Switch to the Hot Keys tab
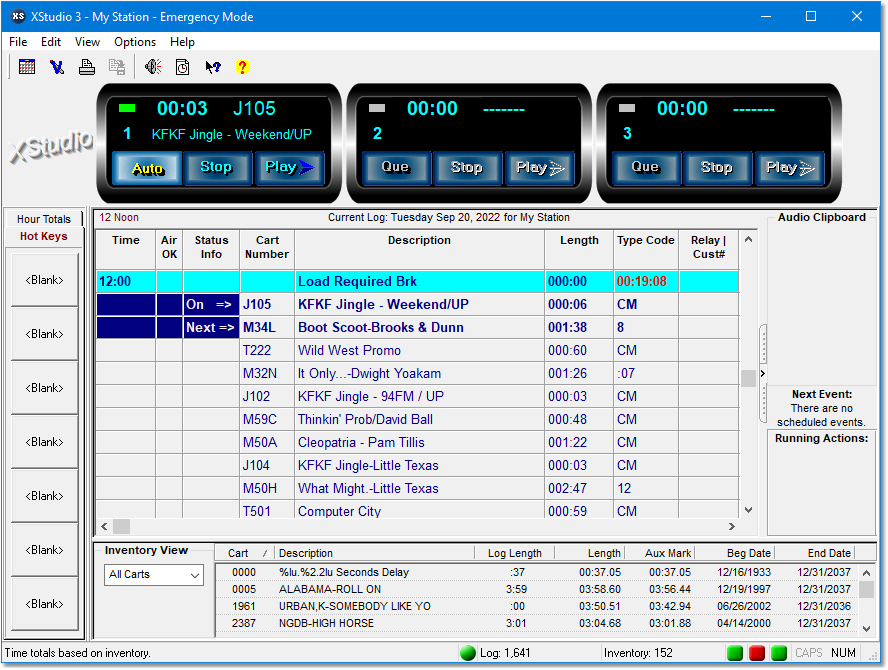 click(44, 236)
